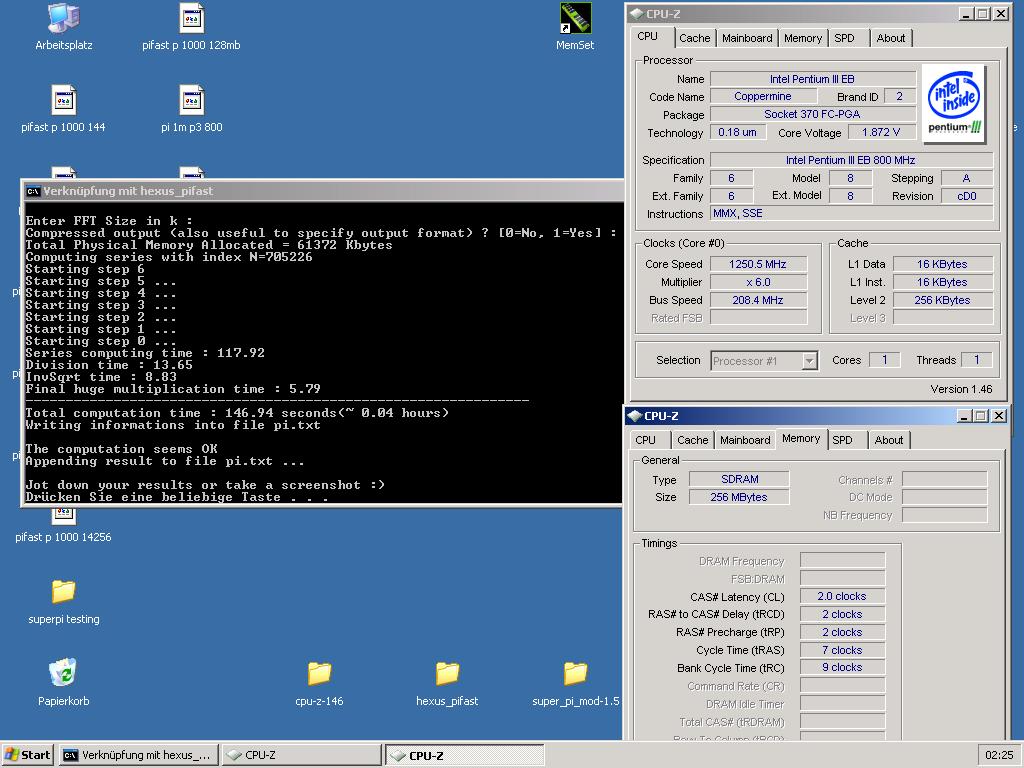1024x768 pixels.
Task: Click the 0.18 um technology value
Action: 737,133
